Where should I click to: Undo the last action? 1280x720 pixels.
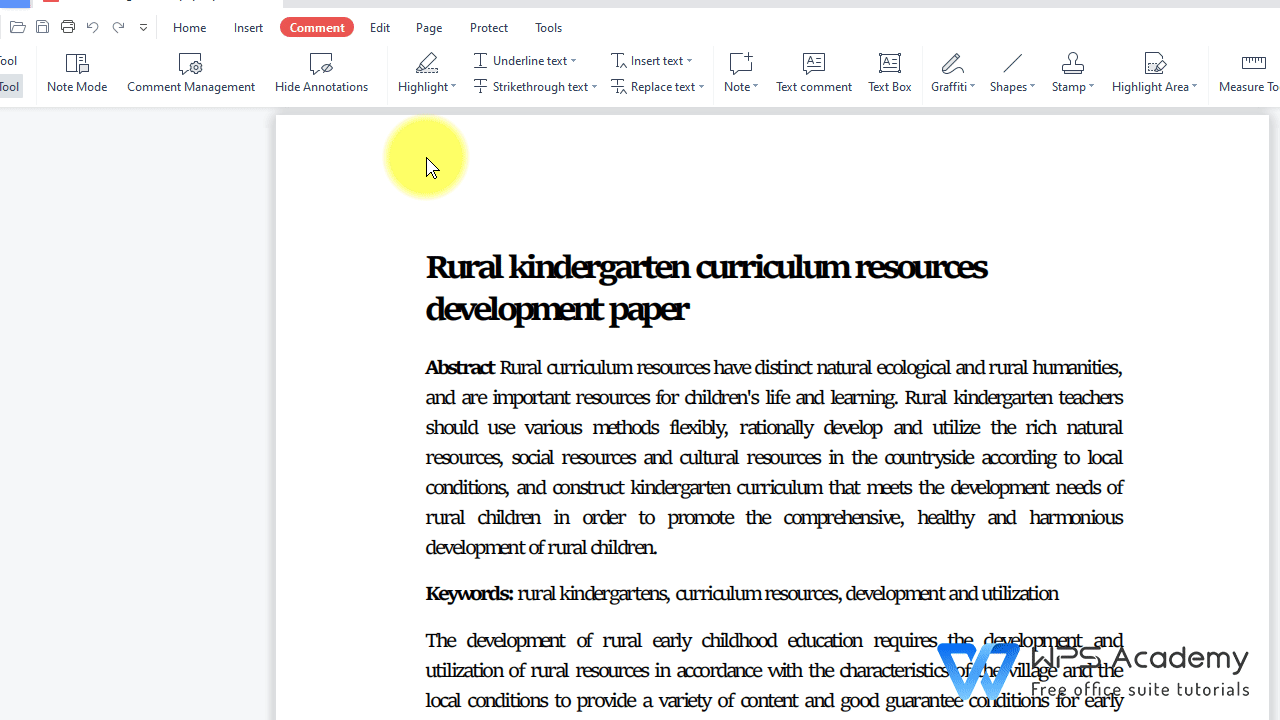92,27
